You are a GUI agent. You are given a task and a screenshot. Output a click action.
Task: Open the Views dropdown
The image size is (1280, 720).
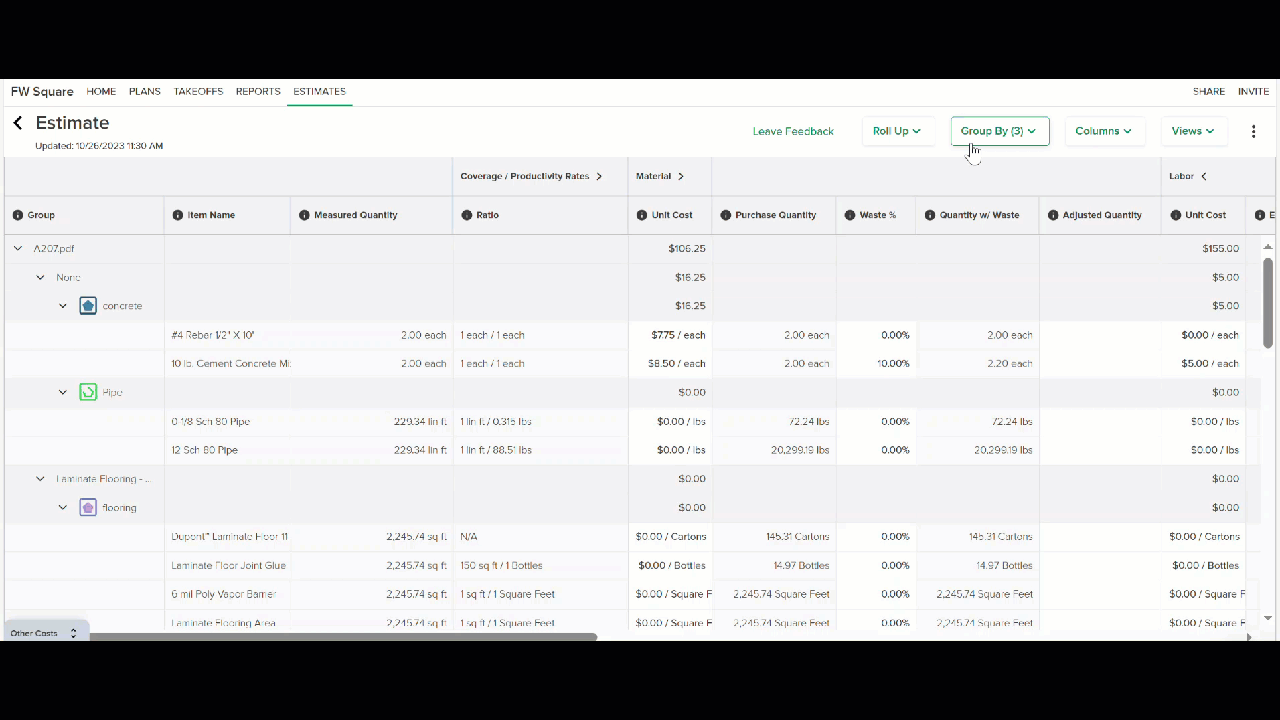(1193, 131)
